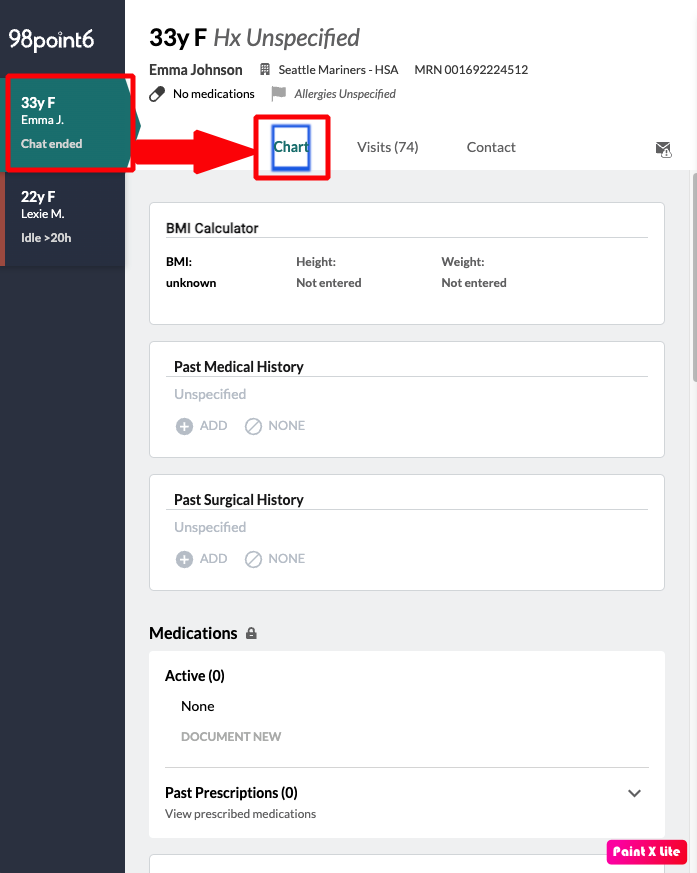
Task: Click the pill medications icon
Action: (157, 94)
